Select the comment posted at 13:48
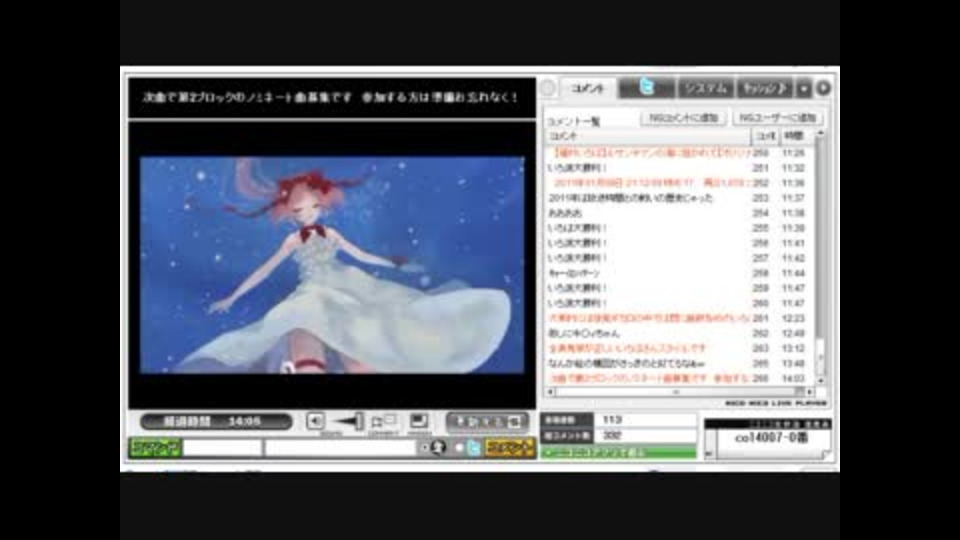This screenshot has height=540, width=960. pos(680,364)
